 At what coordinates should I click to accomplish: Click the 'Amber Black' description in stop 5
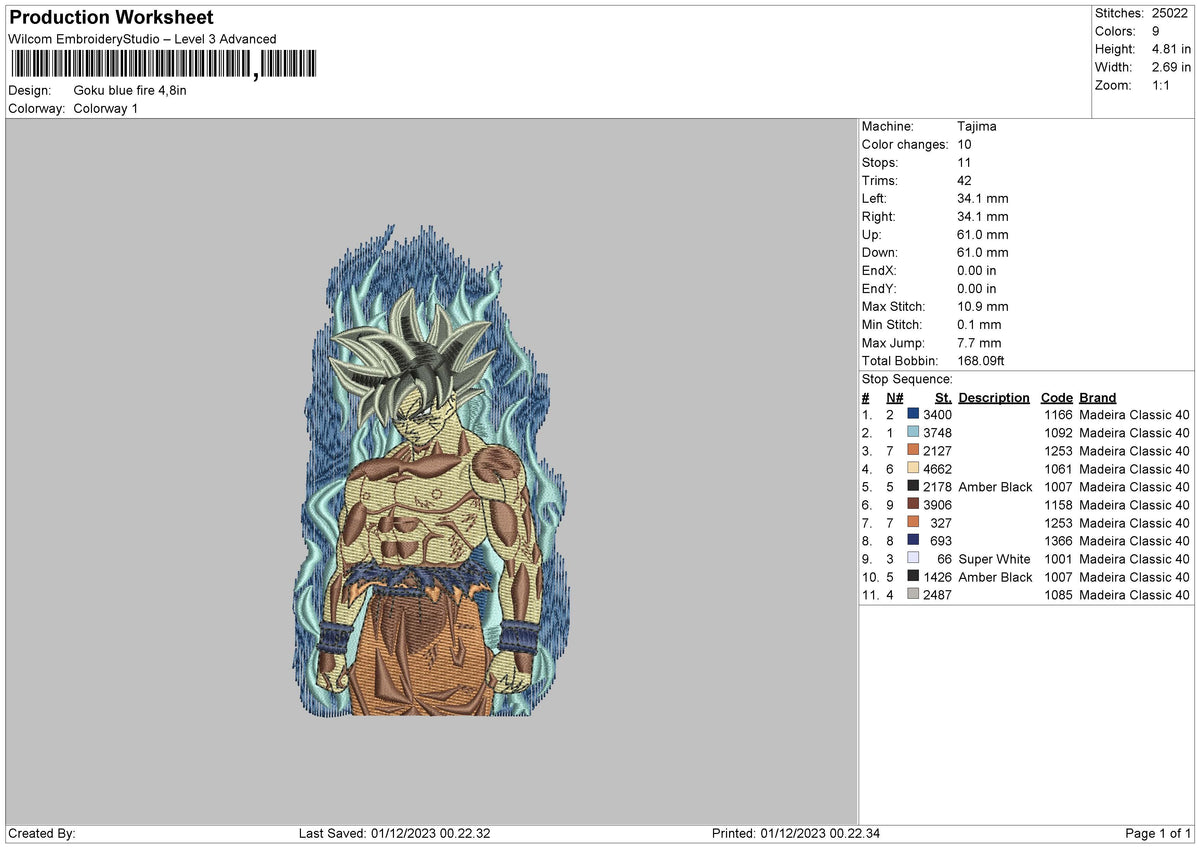(x=995, y=486)
